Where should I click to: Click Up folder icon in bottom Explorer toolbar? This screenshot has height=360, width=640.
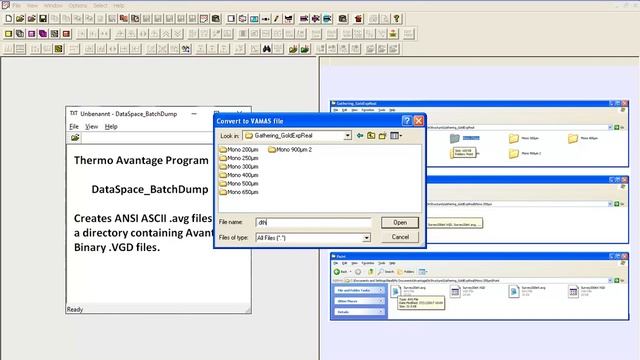[x=371, y=272]
